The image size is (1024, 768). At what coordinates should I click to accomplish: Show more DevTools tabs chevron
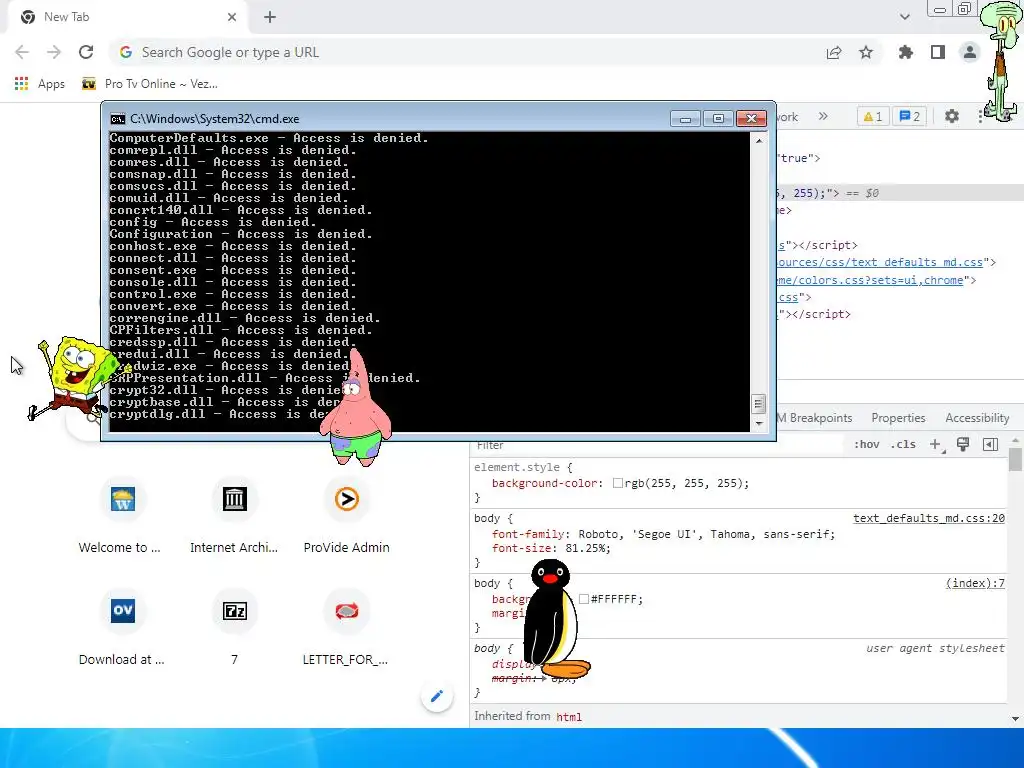click(823, 116)
